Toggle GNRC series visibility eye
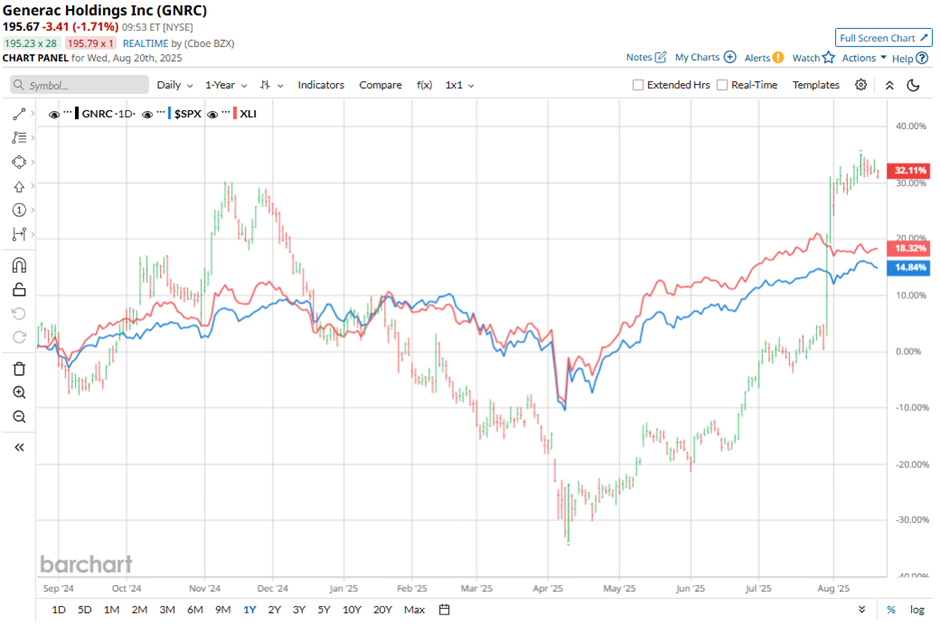940x625 pixels. pos(54,114)
